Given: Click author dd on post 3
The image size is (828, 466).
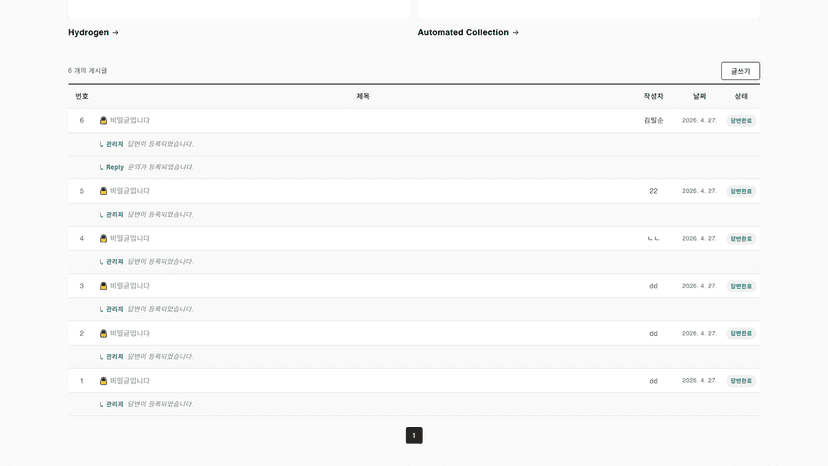Looking at the screenshot, I should pos(653,286).
